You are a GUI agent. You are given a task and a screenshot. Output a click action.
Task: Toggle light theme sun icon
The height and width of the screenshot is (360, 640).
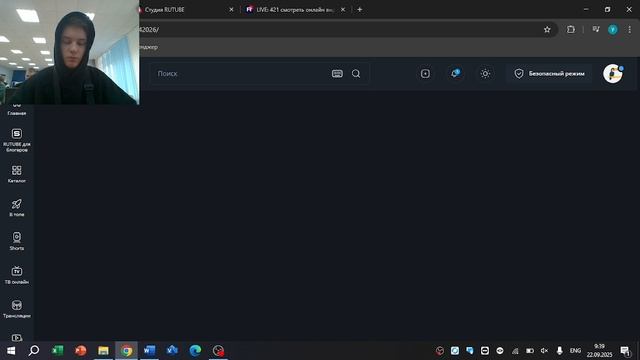point(485,73)
